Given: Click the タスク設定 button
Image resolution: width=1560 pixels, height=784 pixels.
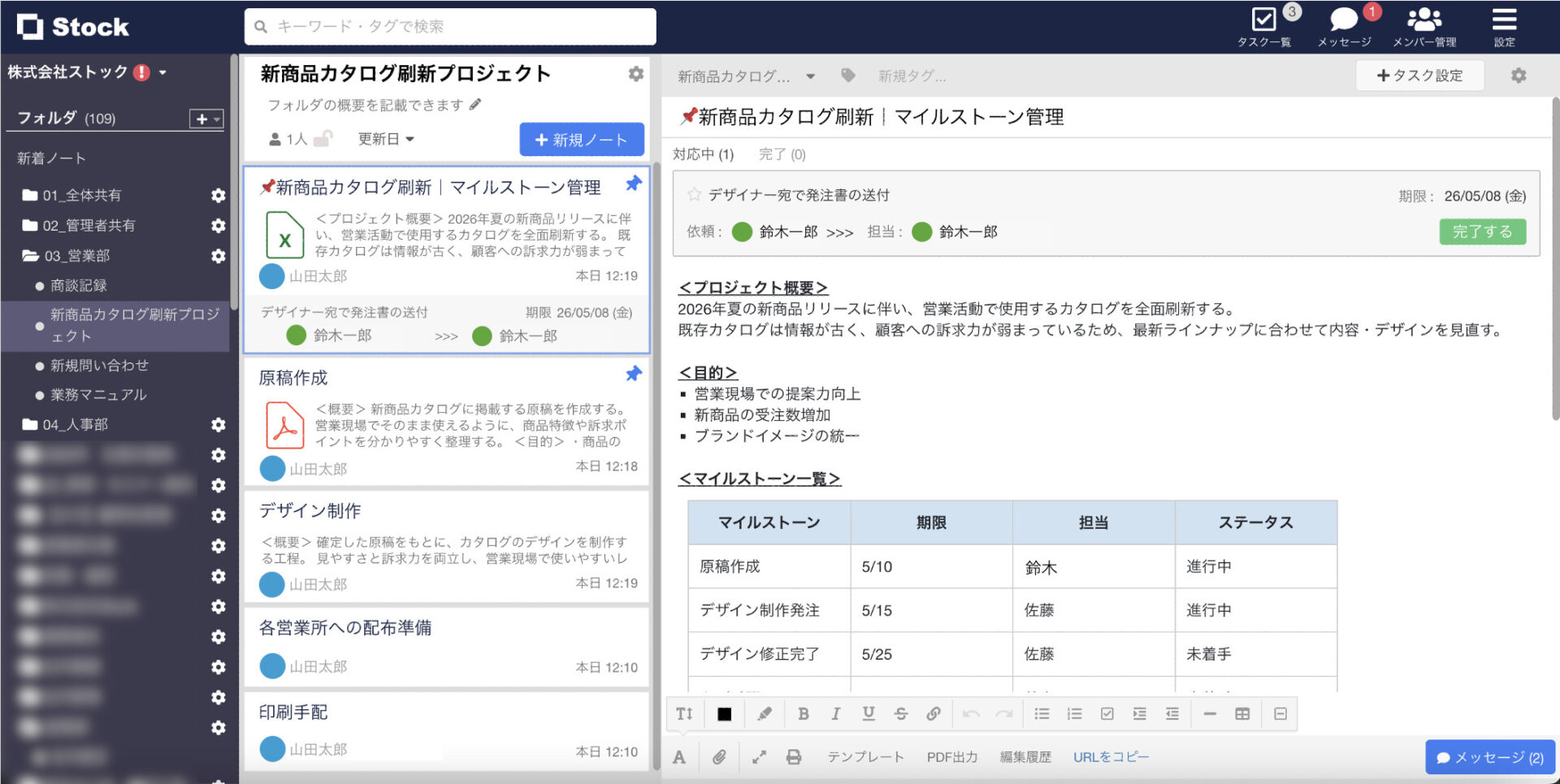Looking at the screenshot, I should point(1420,76).
